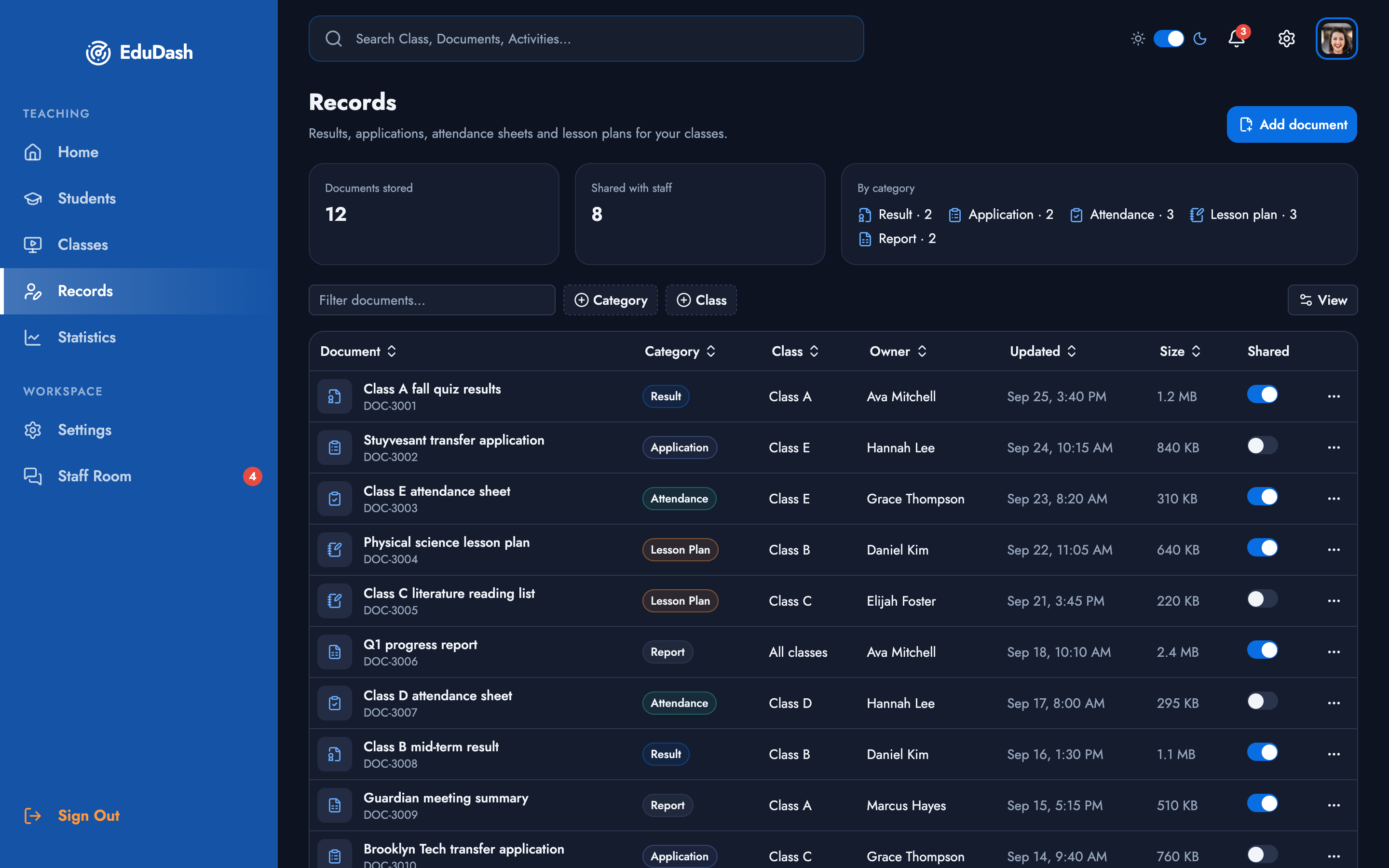Screen dimensions: 1389x868
Task: Open row actions for Q1 progress report
Action: coord(1334,651)
